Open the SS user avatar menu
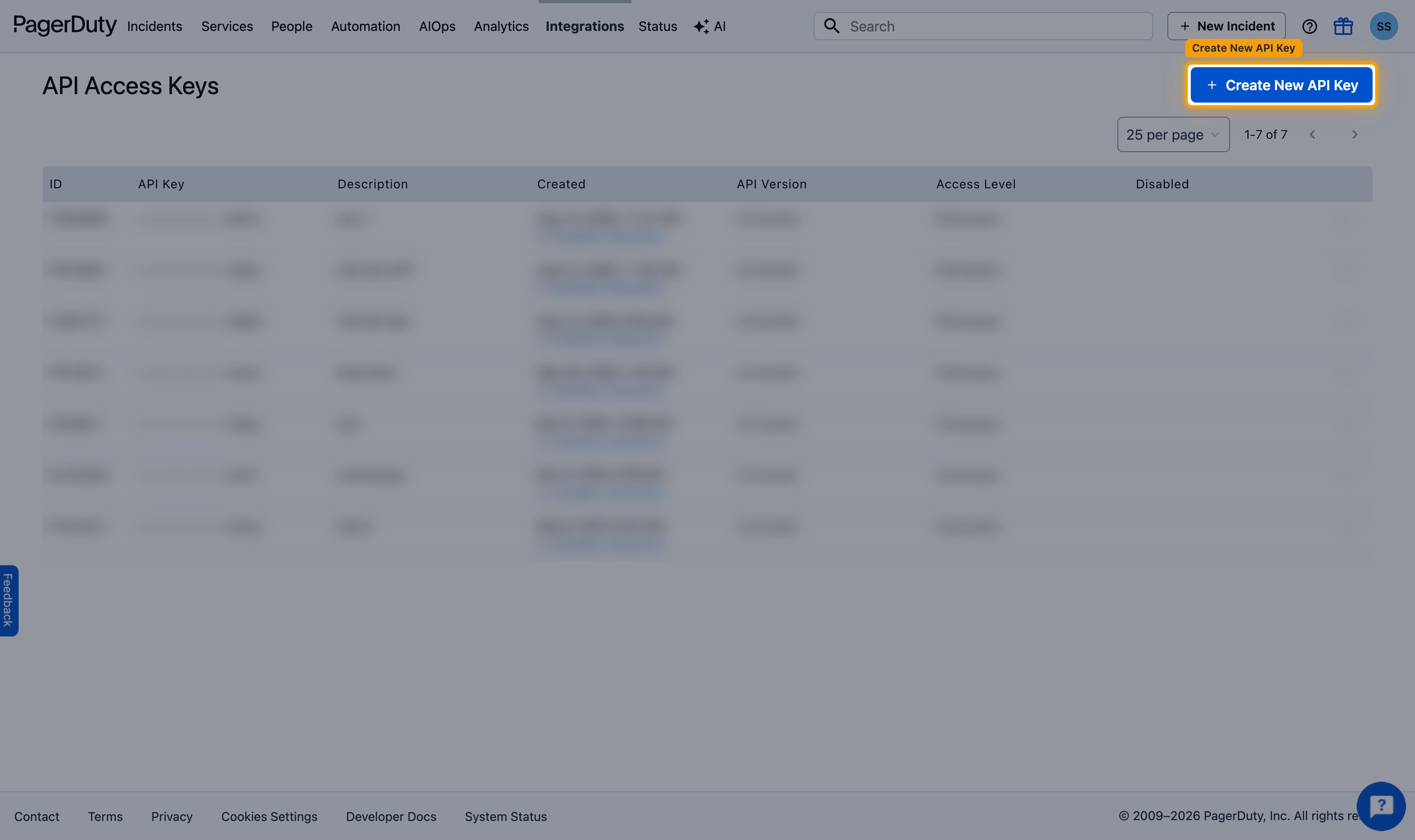The width and height of the screenshot is (1415, 840). [1383, 26]
